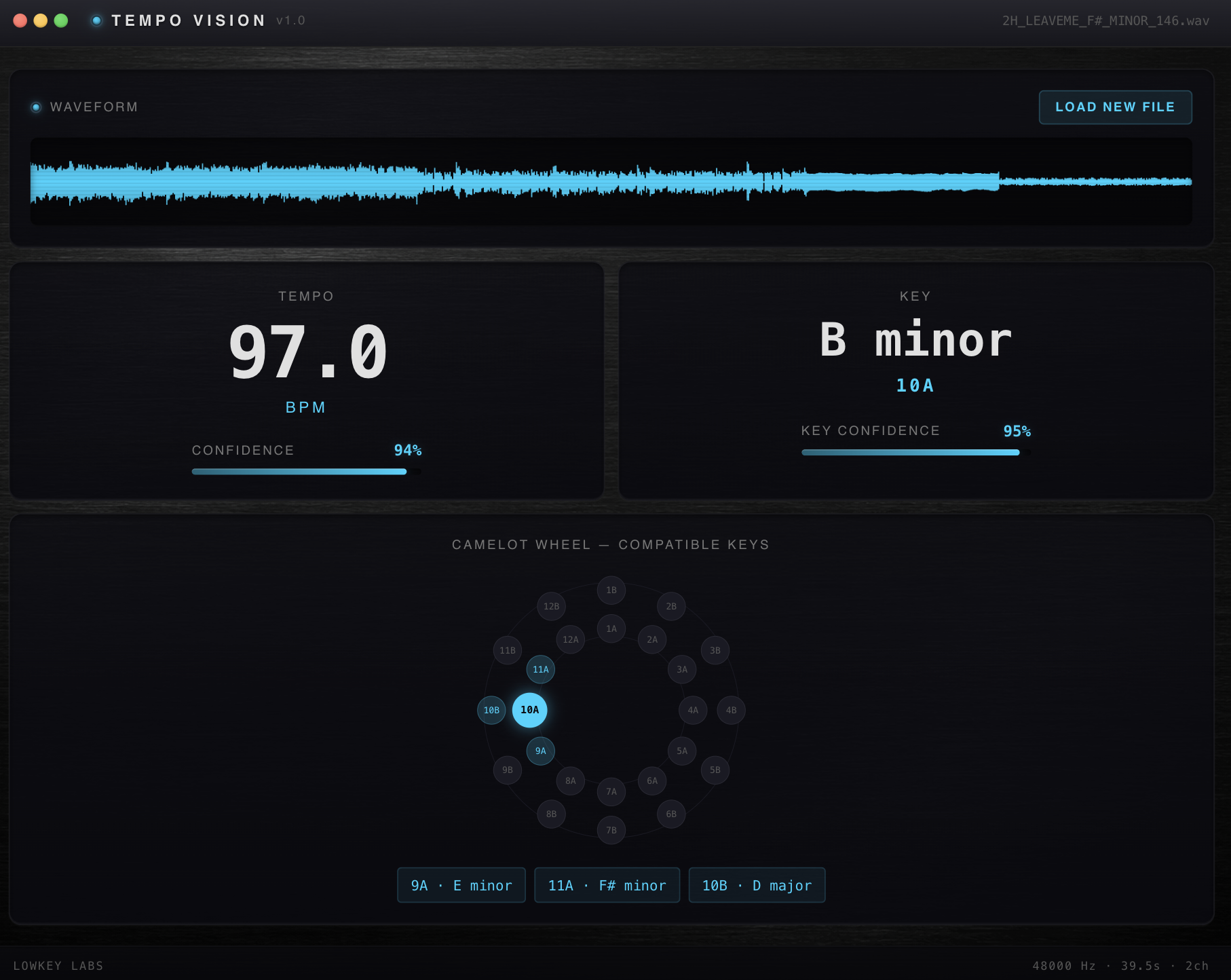The height and width of the screenshot is (980, 1231).
Task: Choose the 10B · D major compatible key
Action: [x=757, y=885]
